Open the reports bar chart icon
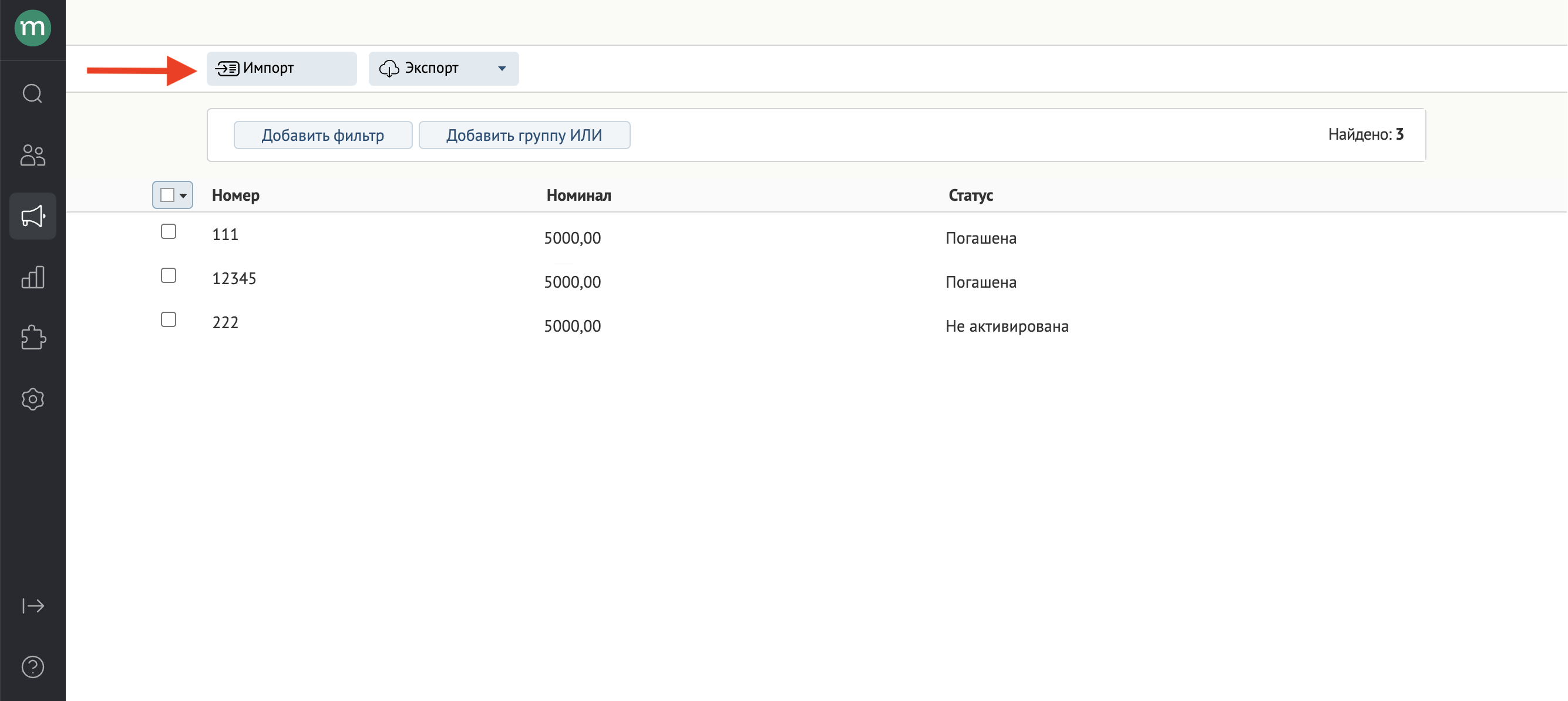This screenshot has height=701, width=1568. (32, 277)
